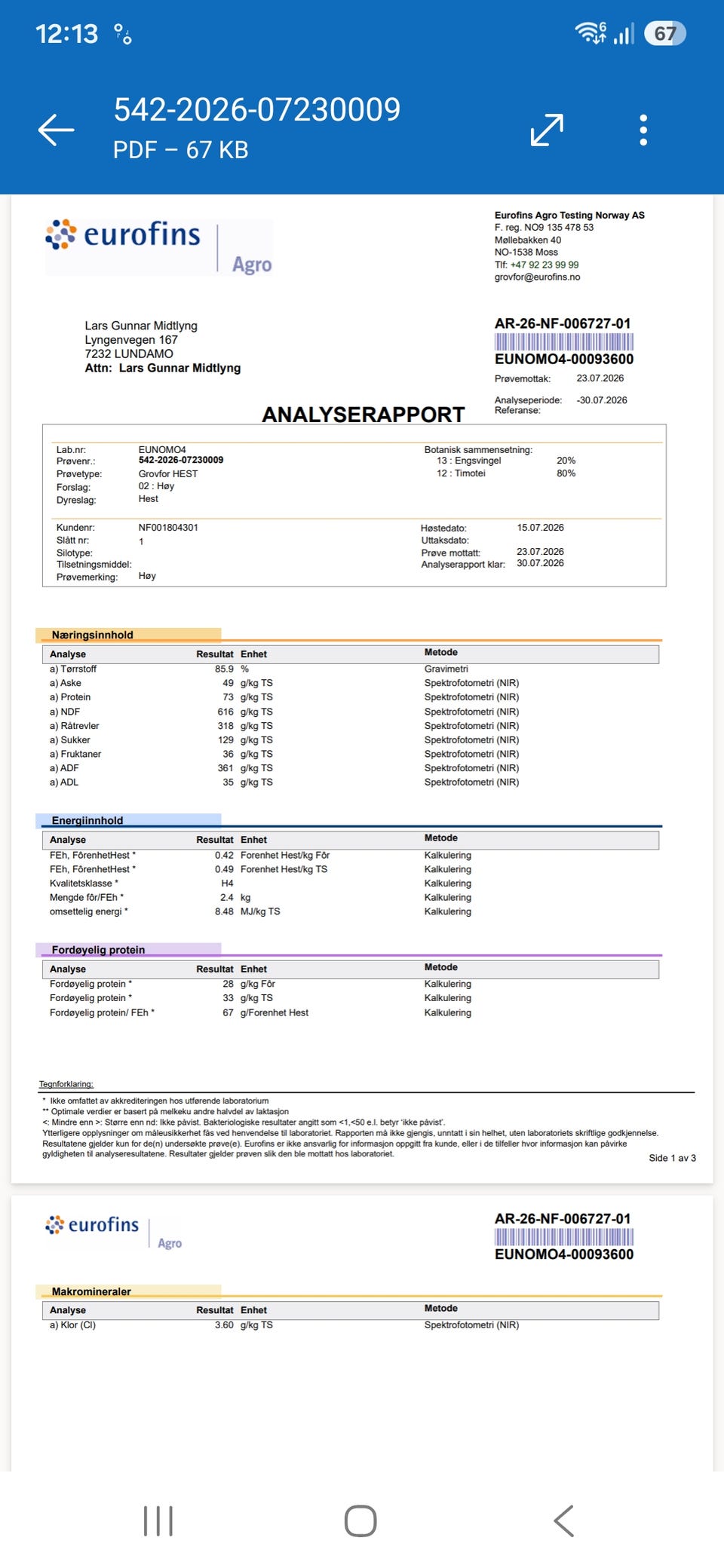Tap the ANALYSERAPPORT heading

pyautogui.click(x=364, y=415)
